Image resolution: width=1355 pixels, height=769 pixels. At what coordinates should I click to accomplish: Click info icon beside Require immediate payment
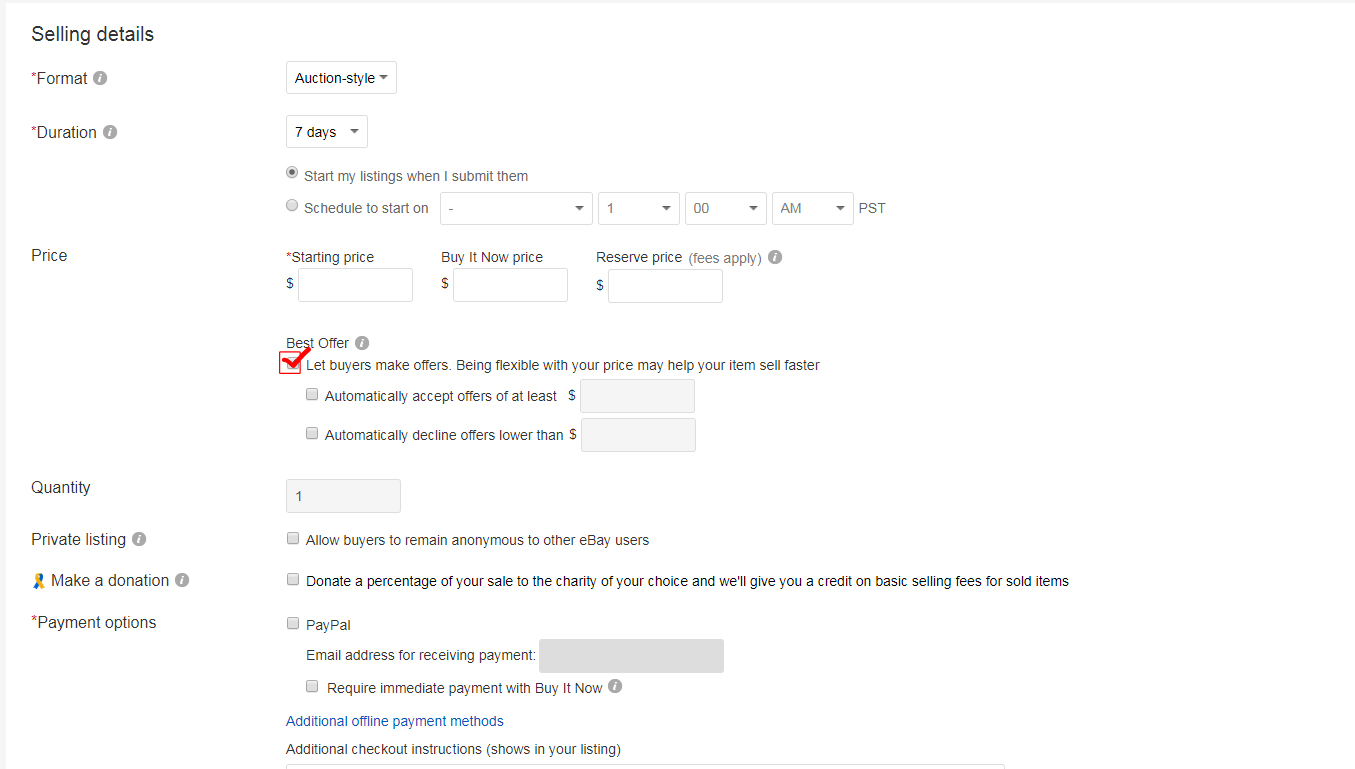615,687
